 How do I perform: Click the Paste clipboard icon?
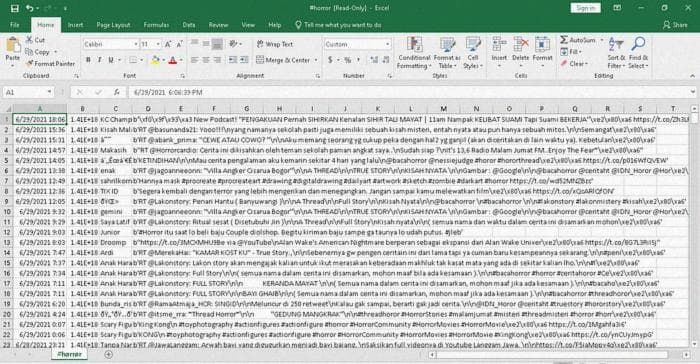pos(12,46)
